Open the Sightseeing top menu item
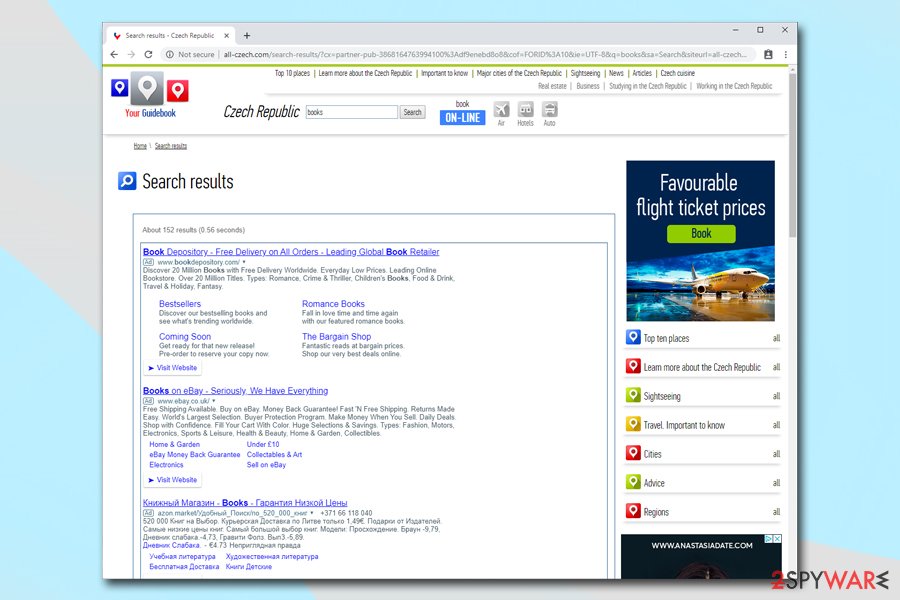Screen dimensions: 900x600 pos(585,73)
